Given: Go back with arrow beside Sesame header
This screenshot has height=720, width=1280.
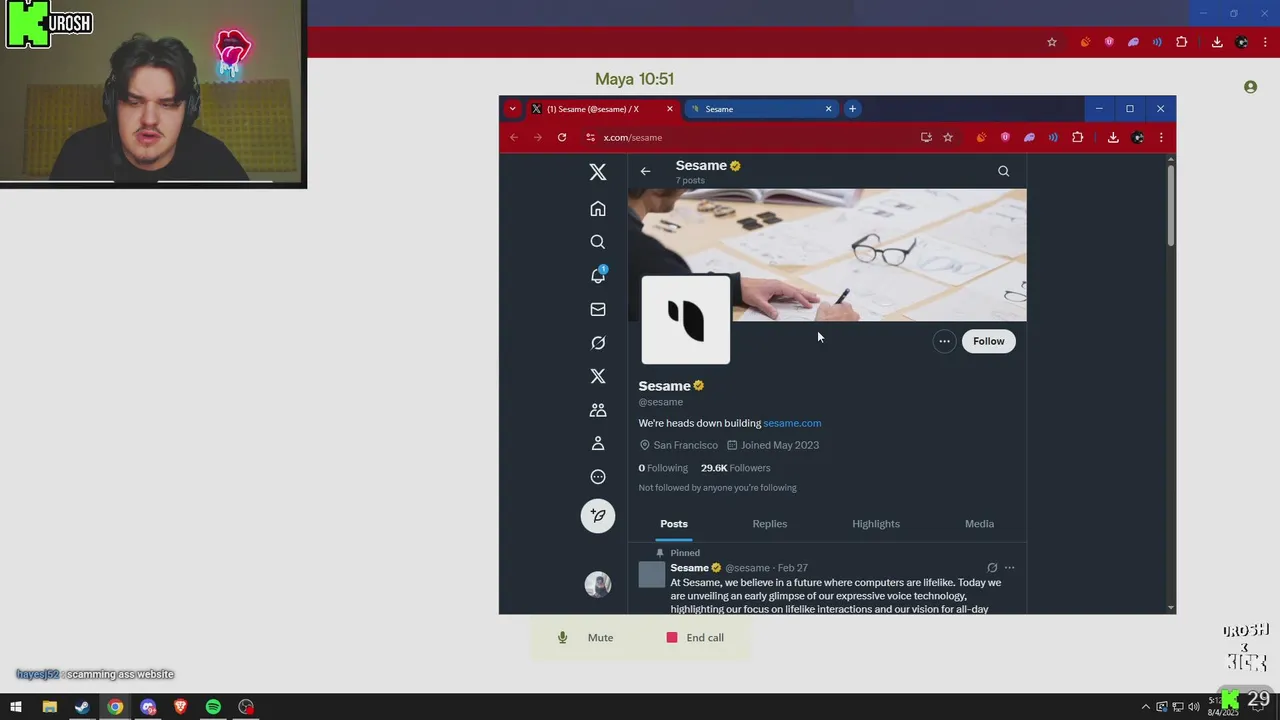Looking at the screenshot, I should [645, 171].
